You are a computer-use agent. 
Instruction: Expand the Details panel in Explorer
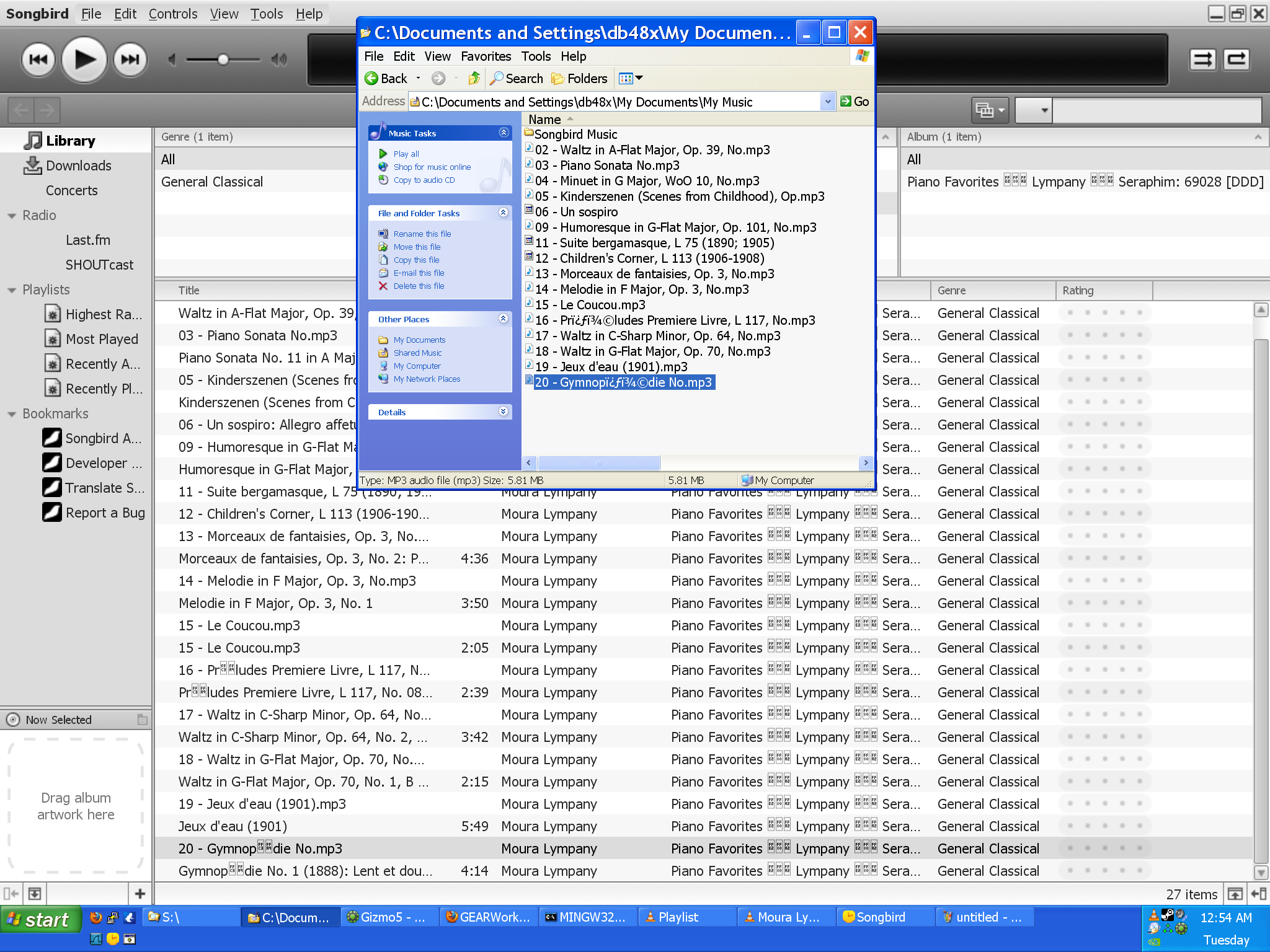(504, 412)
